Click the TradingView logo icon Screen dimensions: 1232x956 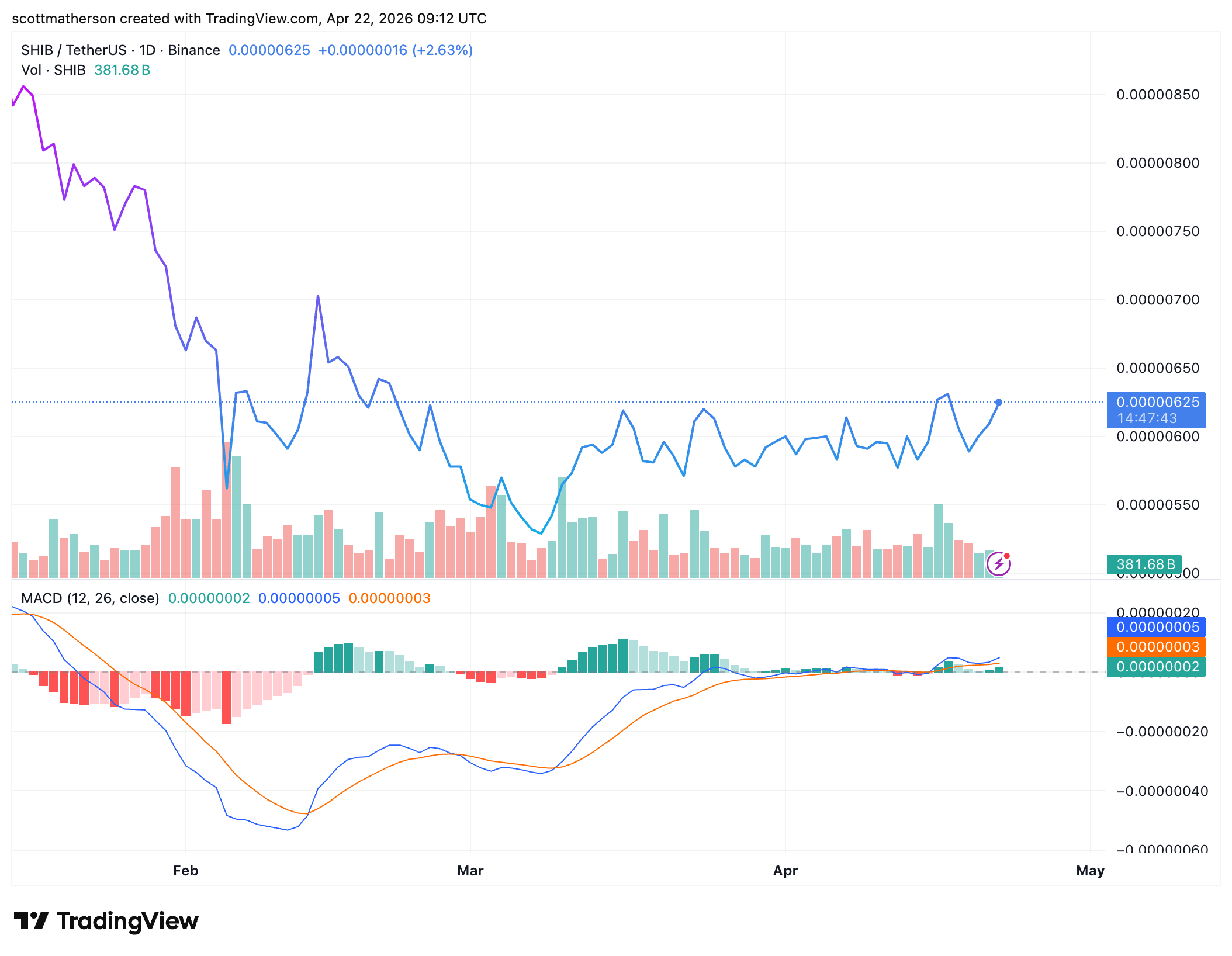tap(32, 921)
